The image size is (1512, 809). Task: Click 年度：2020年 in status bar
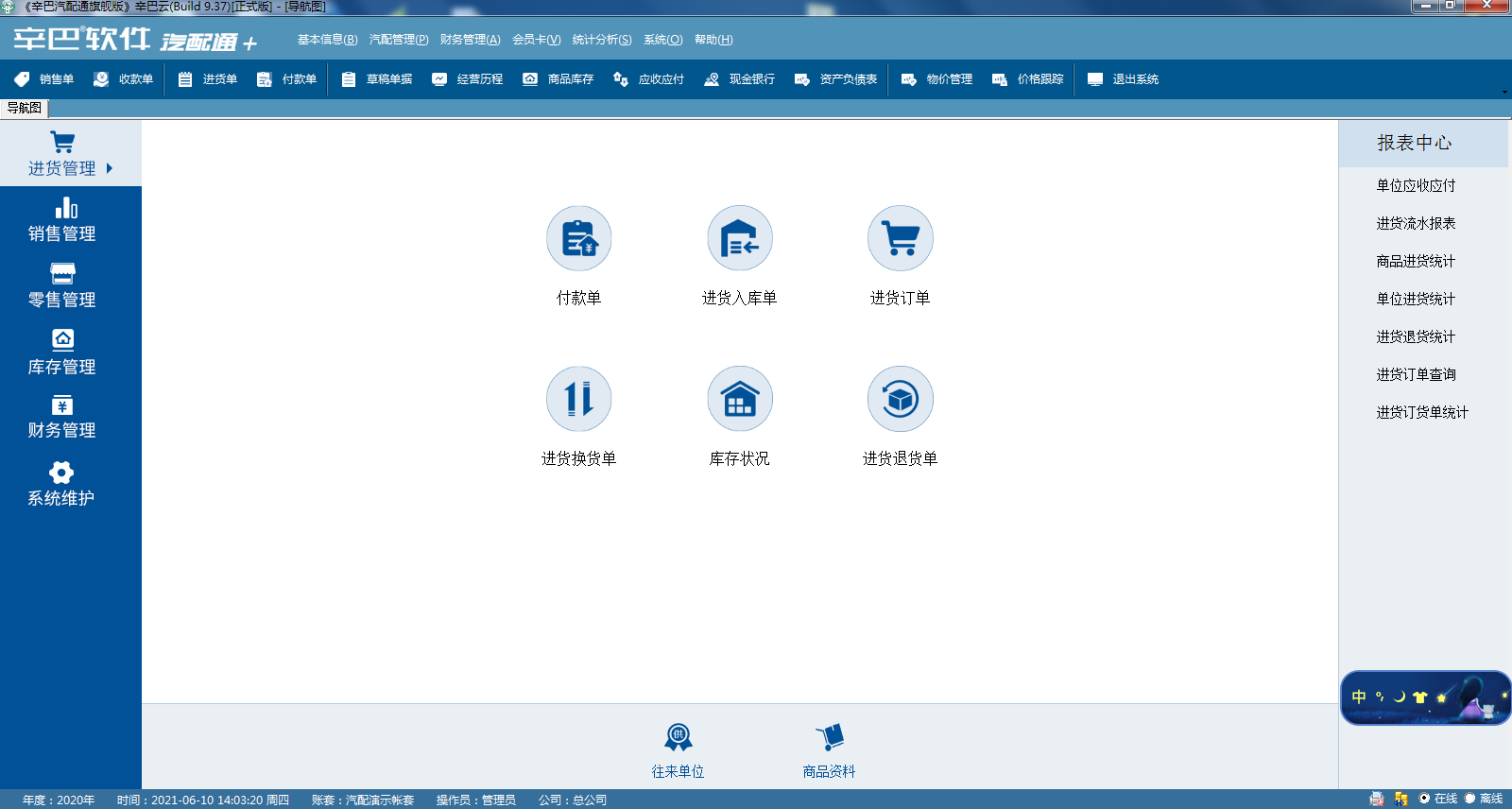(x=59, y=800)
